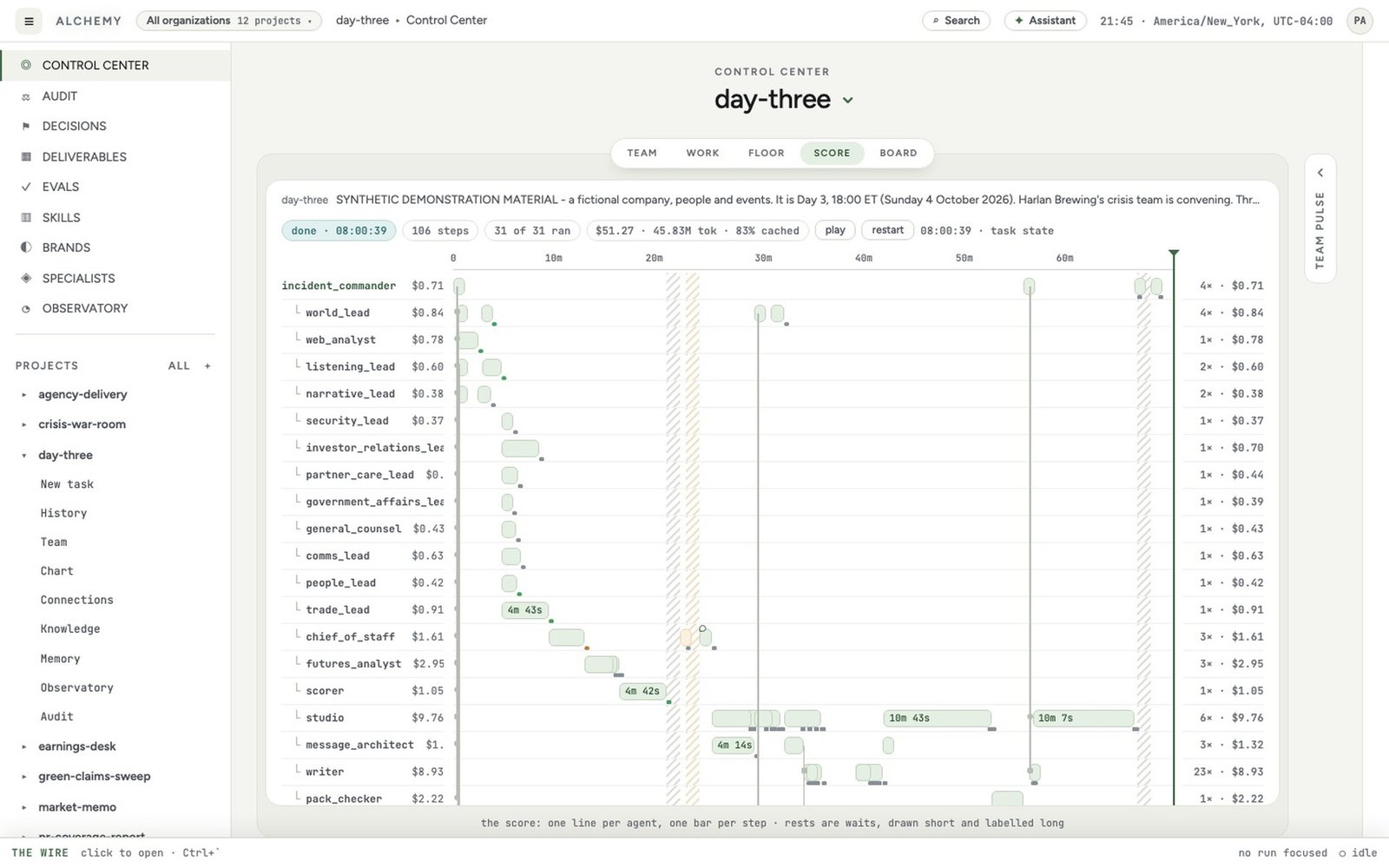Screen dimensions: 1389x868
Task: Select studio 10m 7s step bar
Action: tap(1083, 719)
